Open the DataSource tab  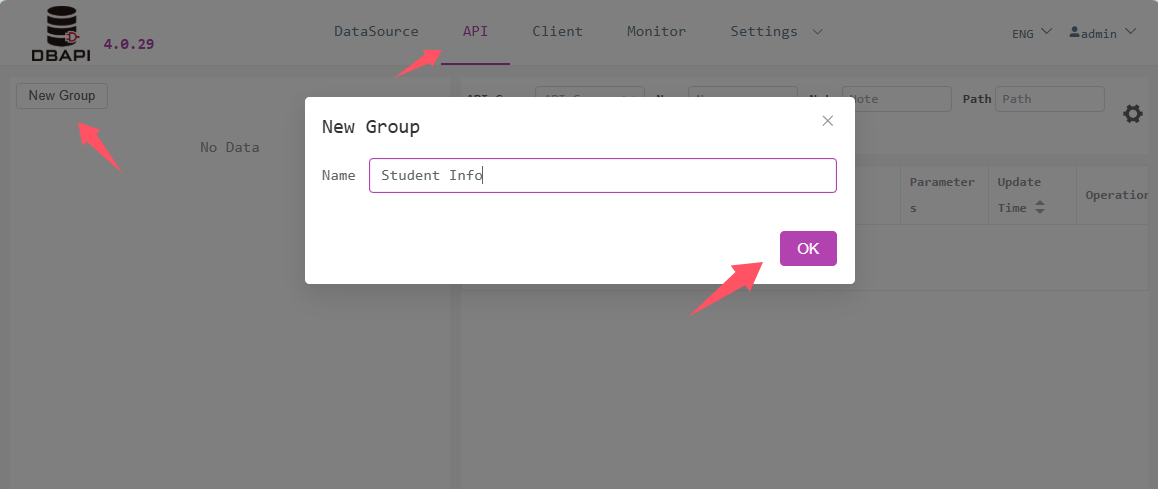click(x=377, y=32)
